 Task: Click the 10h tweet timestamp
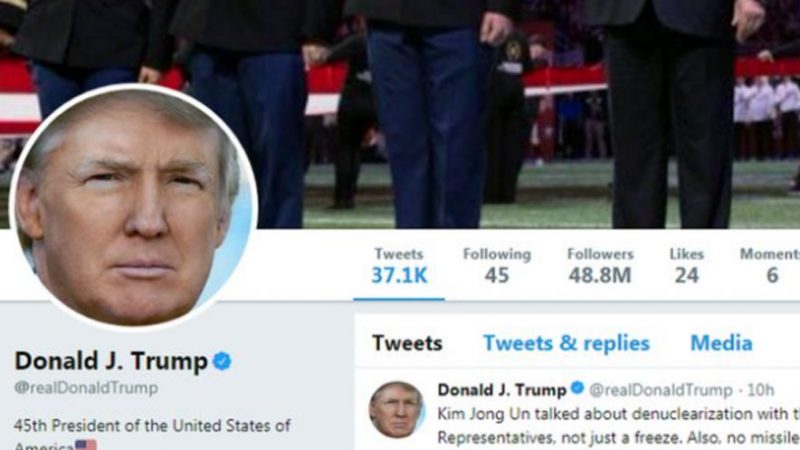pos(760,390)
